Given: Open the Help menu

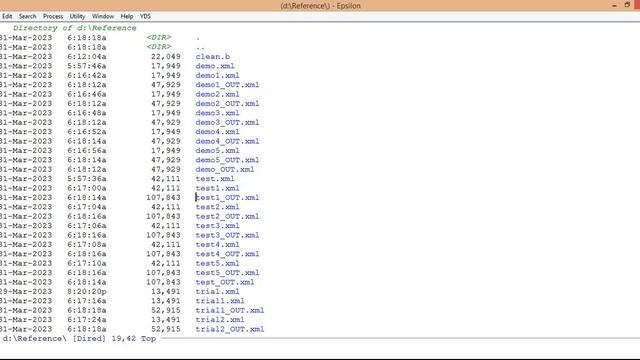Looking at the screenshot, I should (x=127, y=16).
